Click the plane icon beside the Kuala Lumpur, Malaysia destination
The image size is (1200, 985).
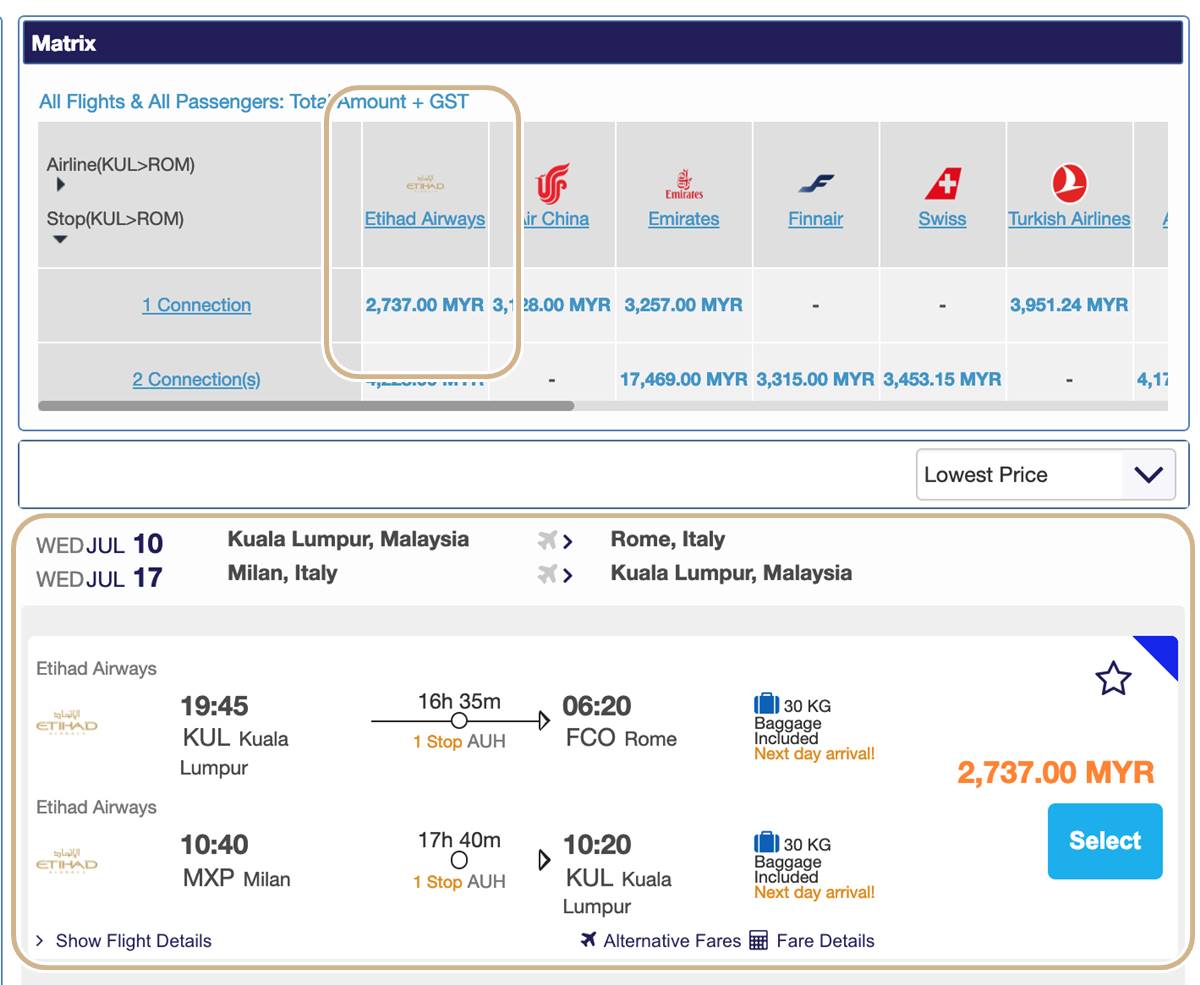tap(547, 574)
